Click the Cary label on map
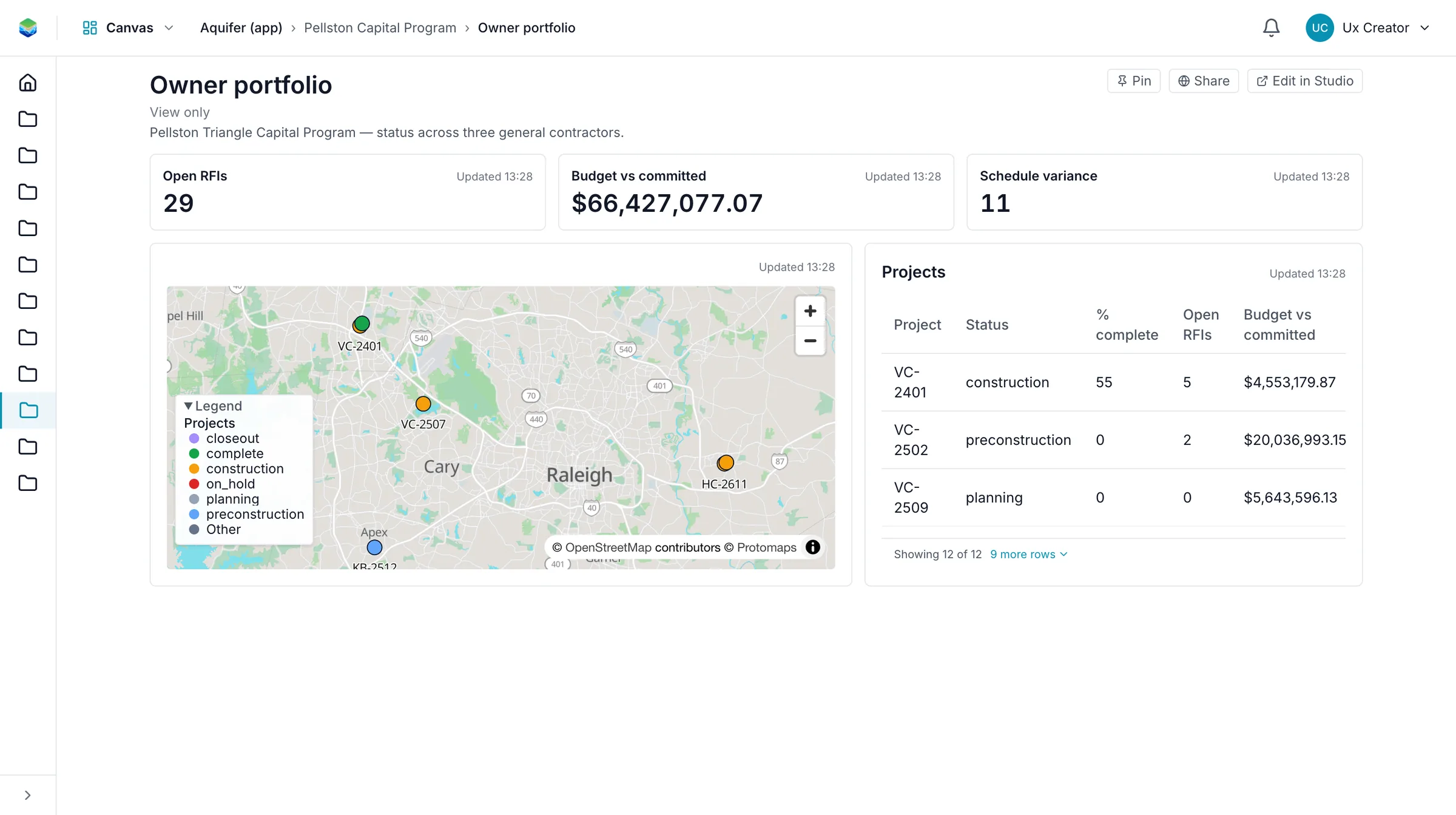 click(441, 467)
